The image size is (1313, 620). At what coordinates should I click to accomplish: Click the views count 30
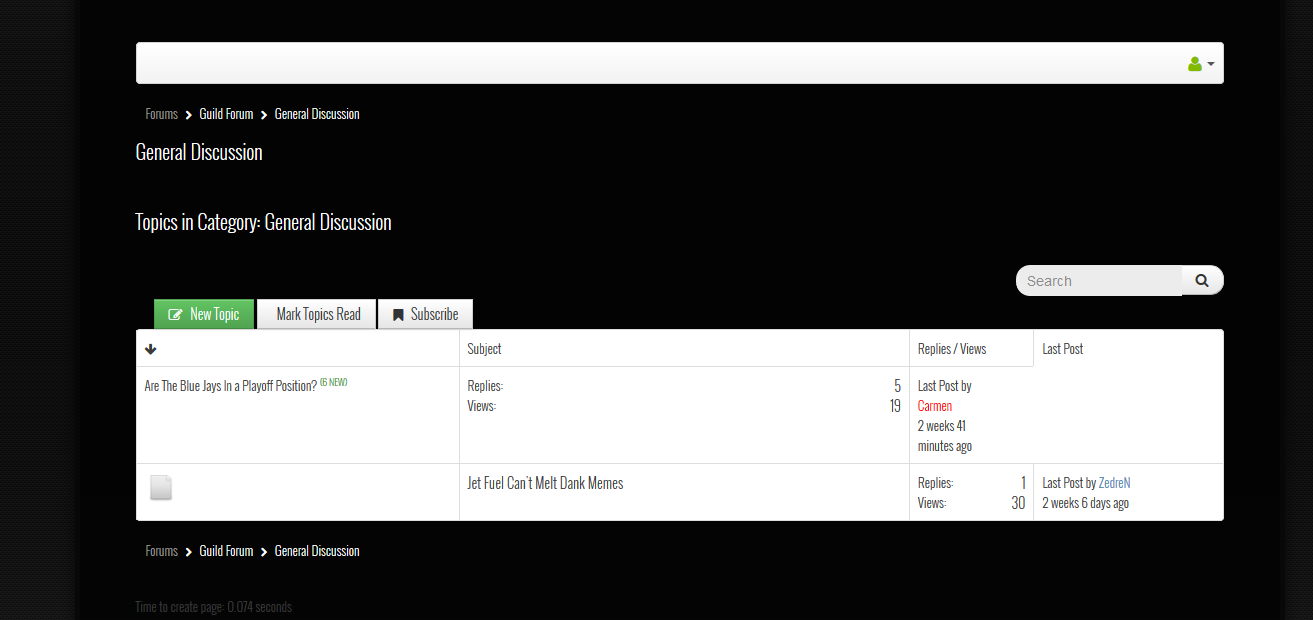pyautogui.click(x=1018, y=503)
